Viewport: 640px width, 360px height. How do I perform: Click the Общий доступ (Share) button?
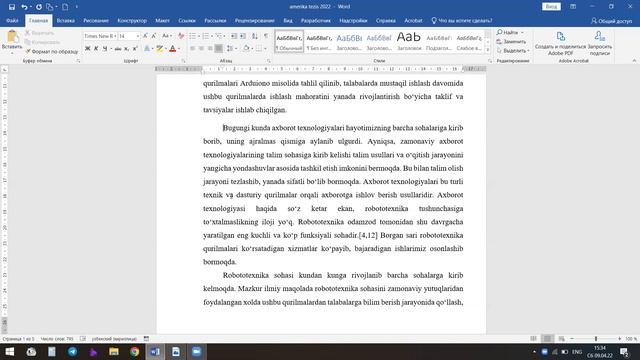tap(611, 21)
